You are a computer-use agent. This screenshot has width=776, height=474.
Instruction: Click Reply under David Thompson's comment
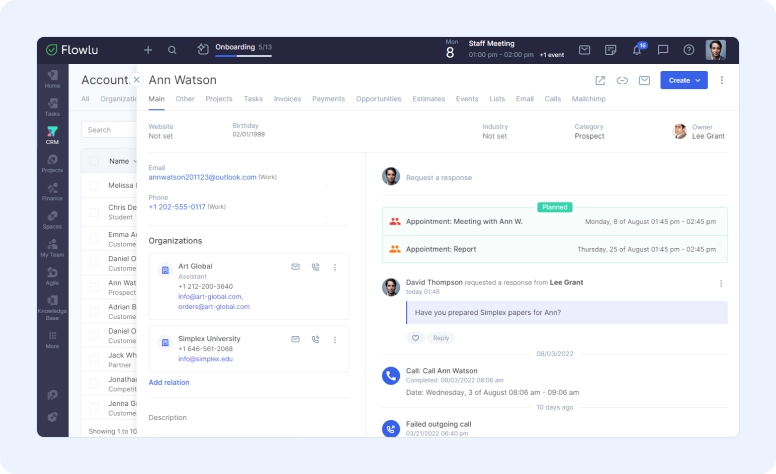pyautogui.click(x=441, y=338)
